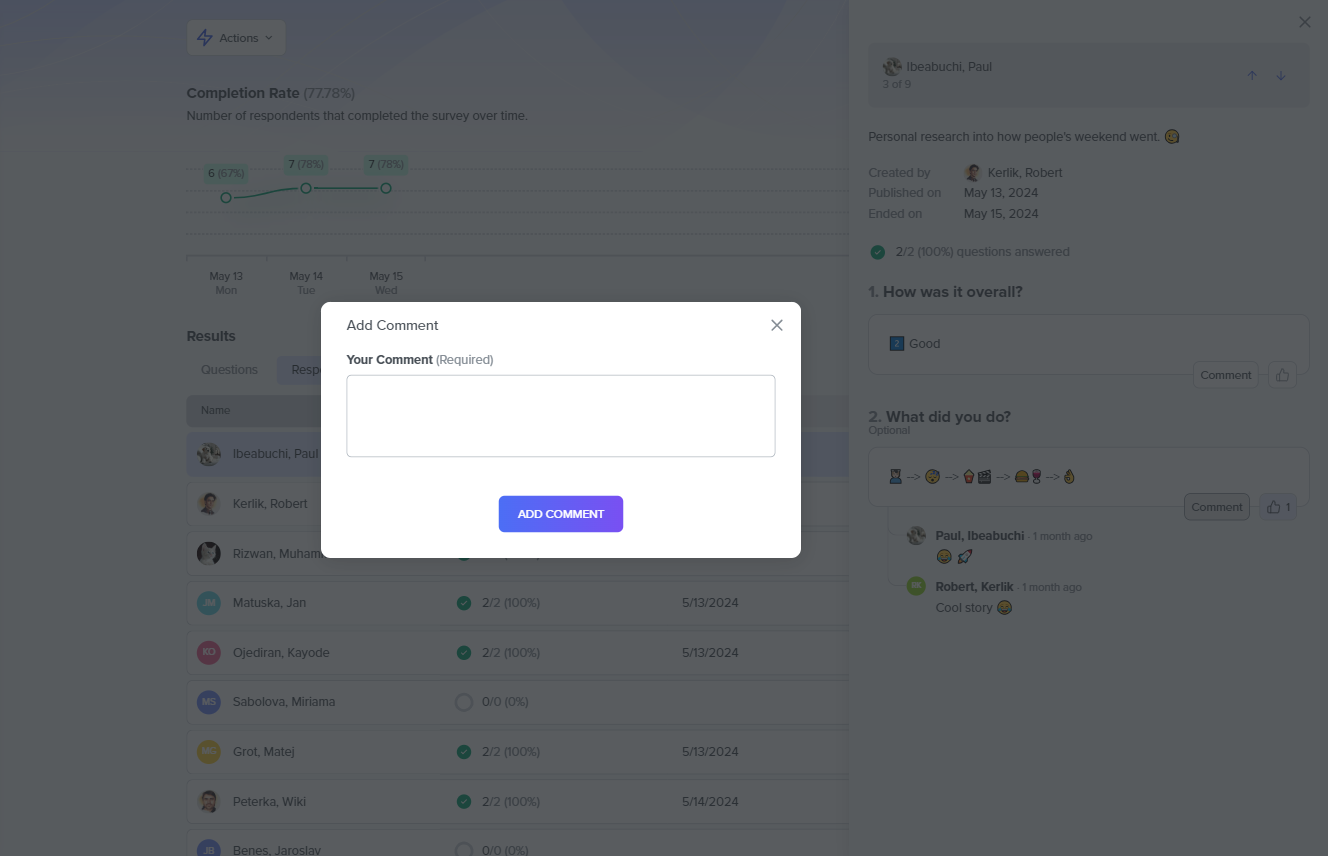
Task: Click the green completed check for Grot, Matej
Action: click(x=463, y=752)
